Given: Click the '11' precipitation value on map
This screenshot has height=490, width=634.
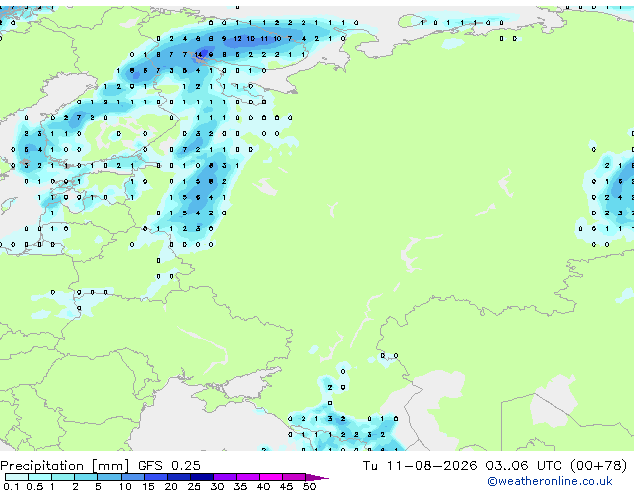Looking at the screenshot, I should click(264, 39).
